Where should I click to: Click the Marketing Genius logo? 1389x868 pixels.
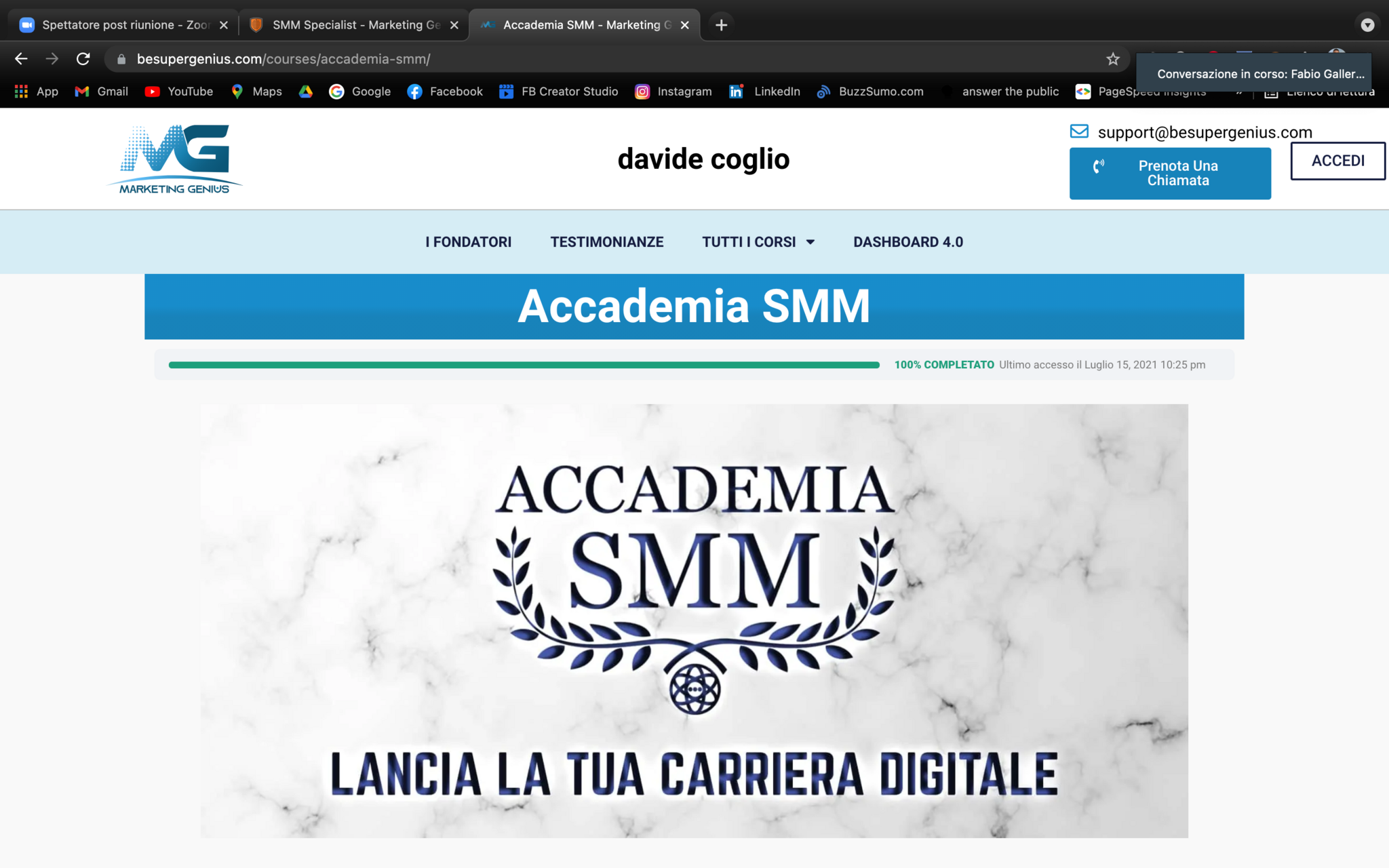click(174, 160)
